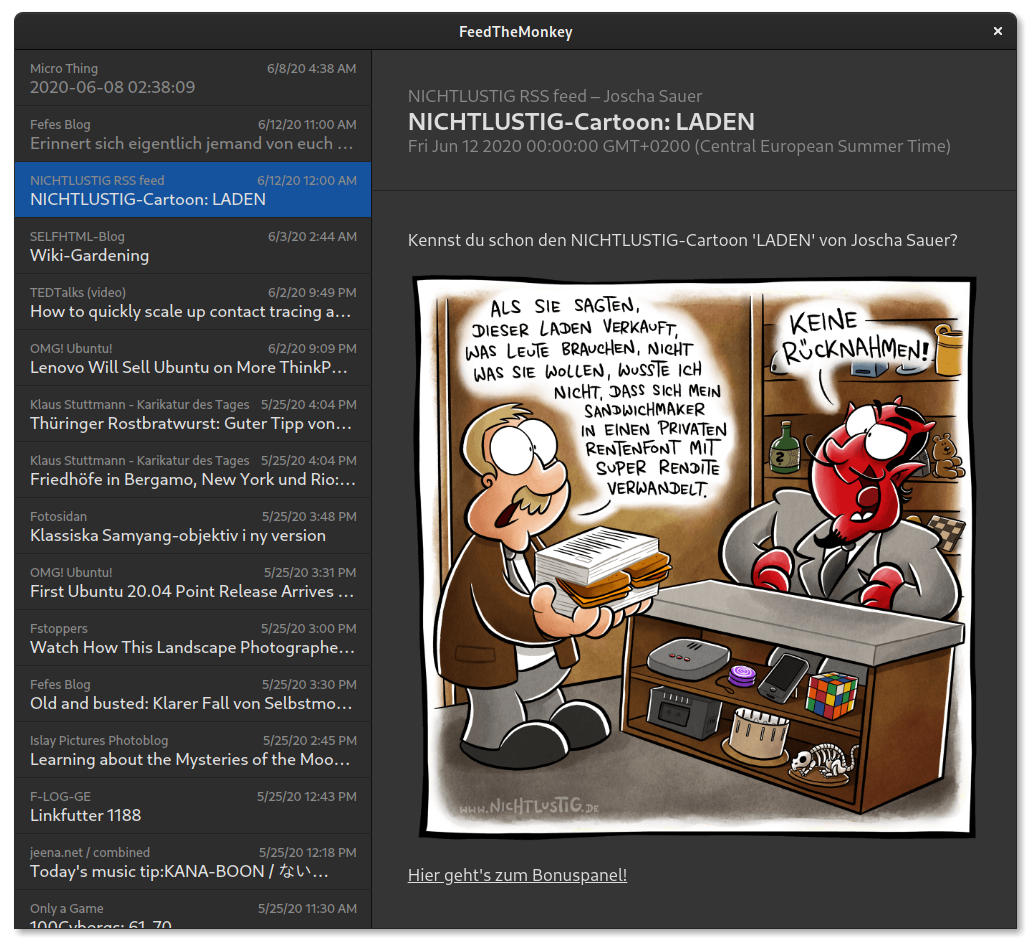
Task: Open 'First Ubuntu 20.04 Point Release Arrives' entry
Action: tap(193, 582)
